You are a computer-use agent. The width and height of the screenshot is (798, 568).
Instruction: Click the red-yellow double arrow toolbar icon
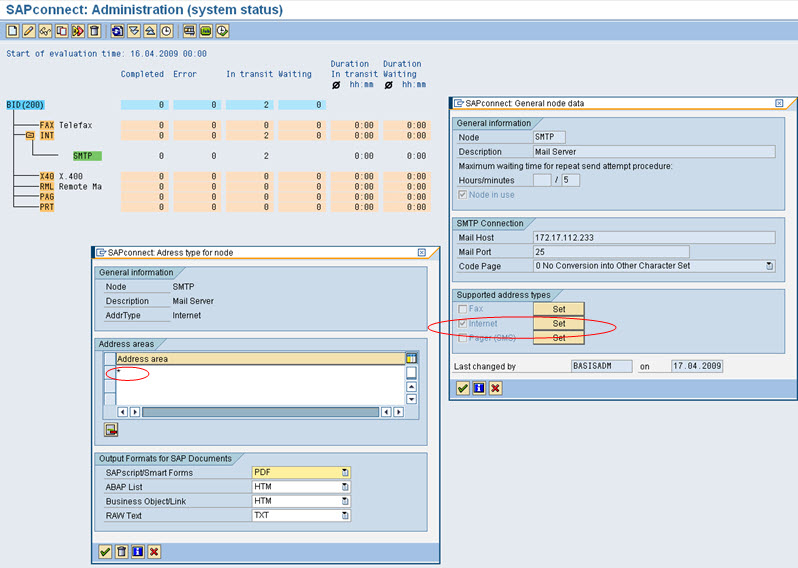coord(78,31)
